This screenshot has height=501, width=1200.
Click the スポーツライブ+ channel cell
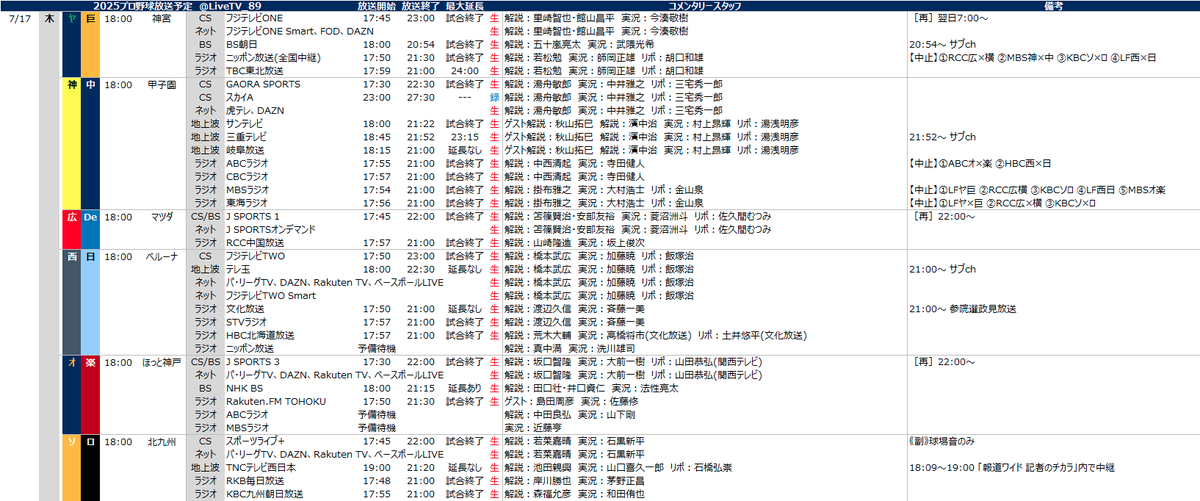point(257,440)
